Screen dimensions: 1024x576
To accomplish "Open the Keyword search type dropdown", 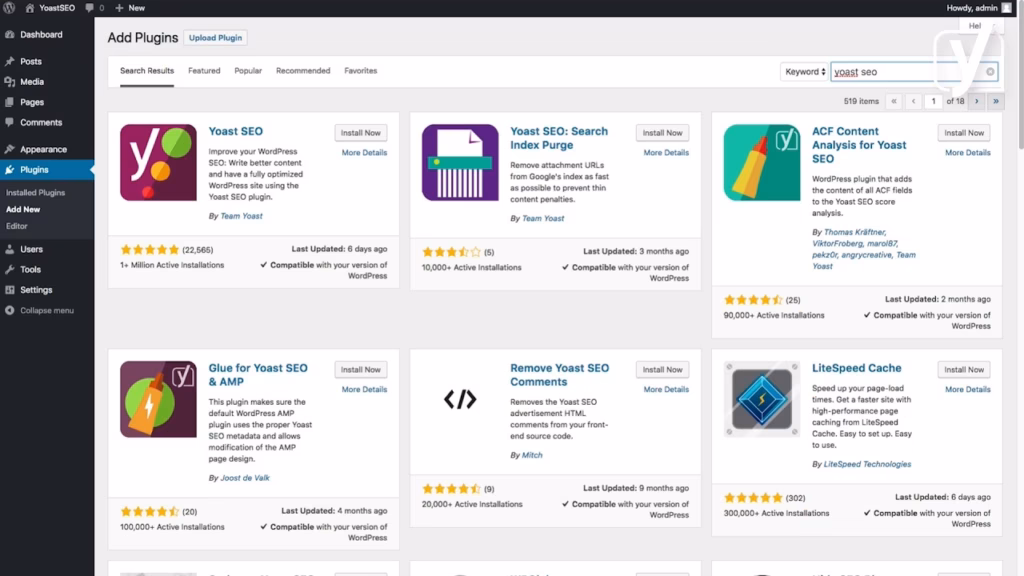I will pyautogui.click(x=806, y=71).
